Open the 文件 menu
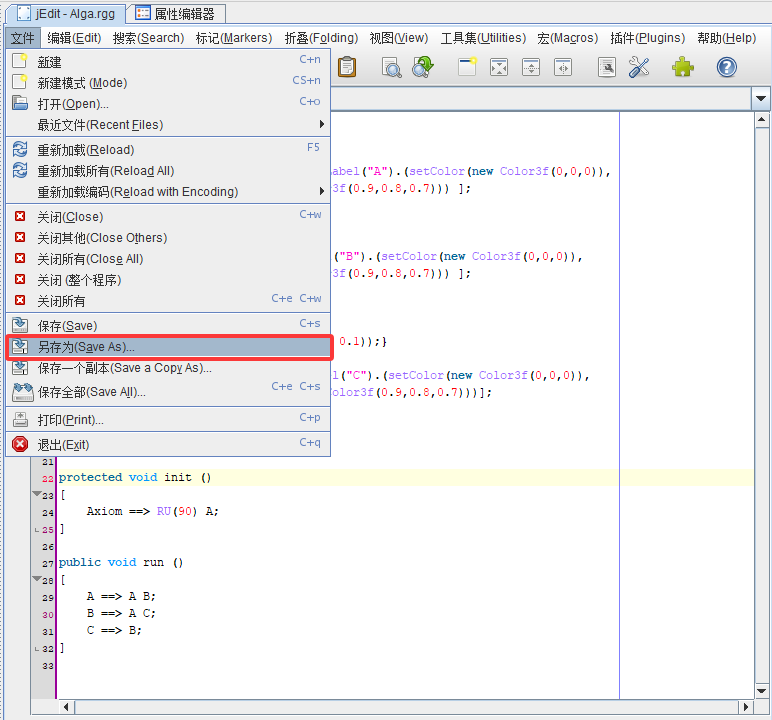Image resolution: width=772 pixels, height=720 pixels. 22,38
